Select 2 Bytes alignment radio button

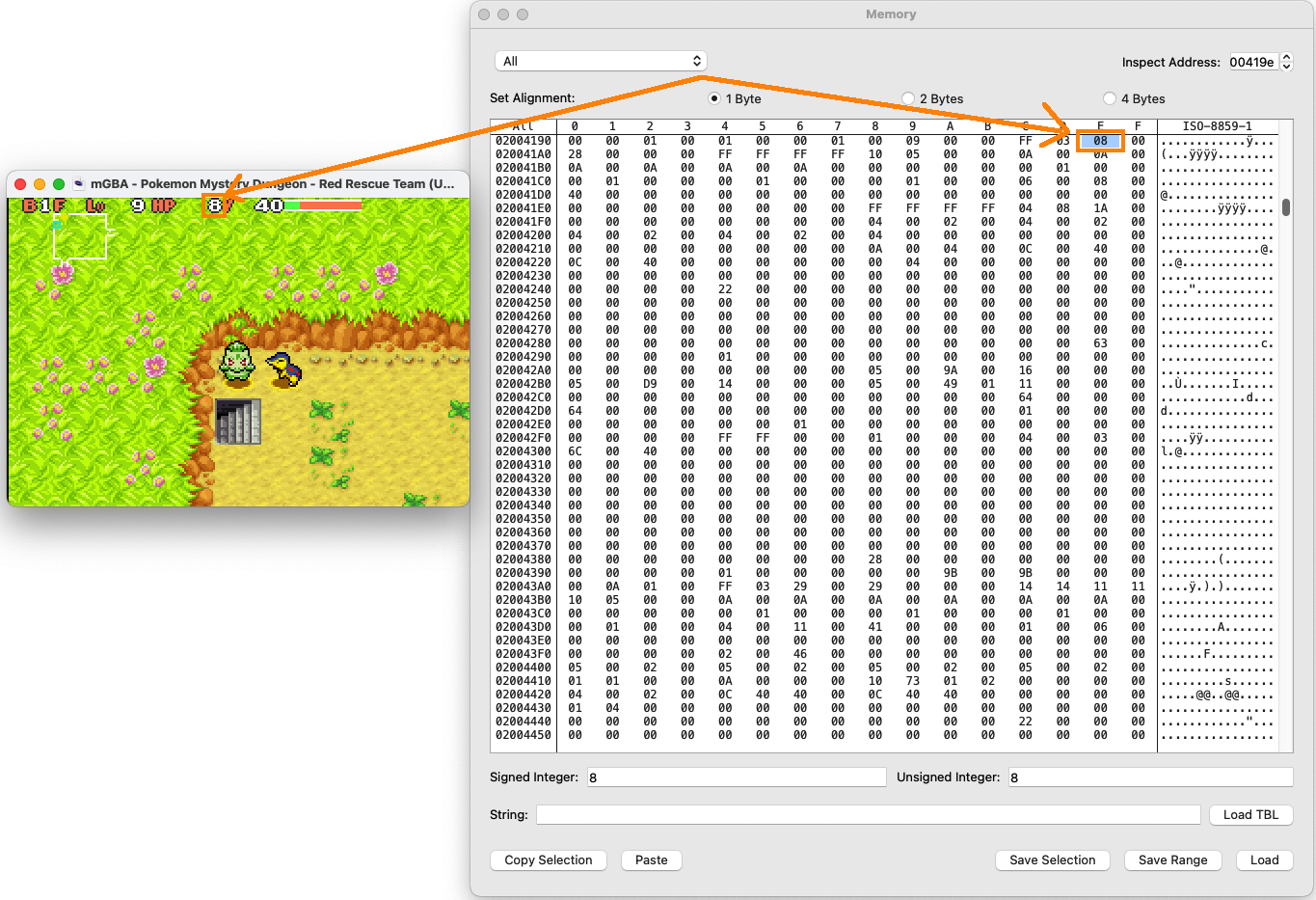tap(908, 98)
